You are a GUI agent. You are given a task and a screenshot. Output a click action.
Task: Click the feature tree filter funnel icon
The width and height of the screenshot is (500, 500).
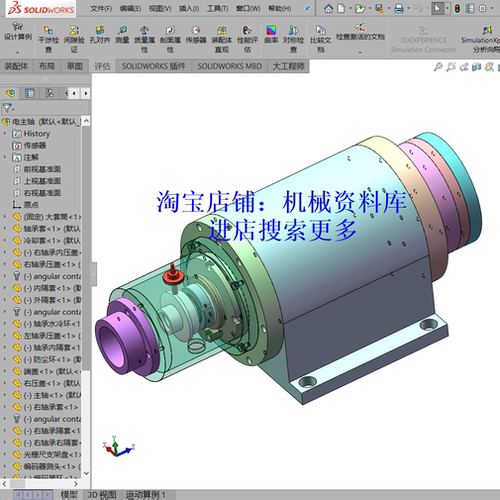pos(7,107)
